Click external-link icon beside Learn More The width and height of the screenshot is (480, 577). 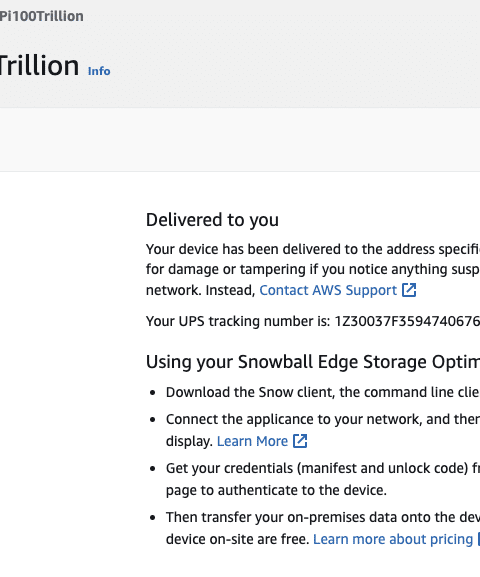[x=300, y=441]
